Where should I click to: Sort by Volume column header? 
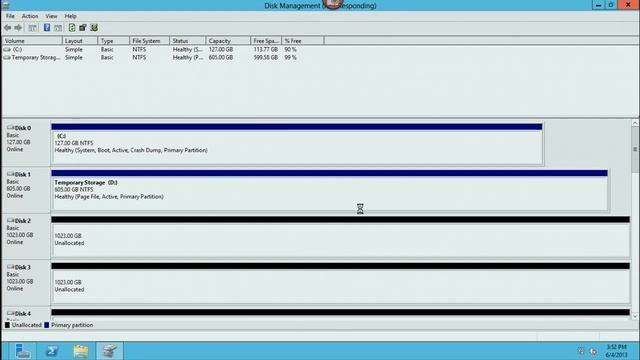(32, 41)
